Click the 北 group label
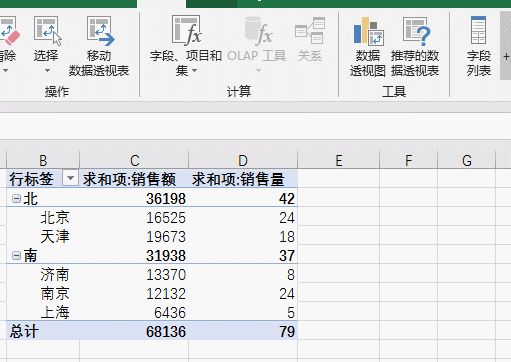The height and width of the screenshot is (362, 511). (x=31, y=199)
